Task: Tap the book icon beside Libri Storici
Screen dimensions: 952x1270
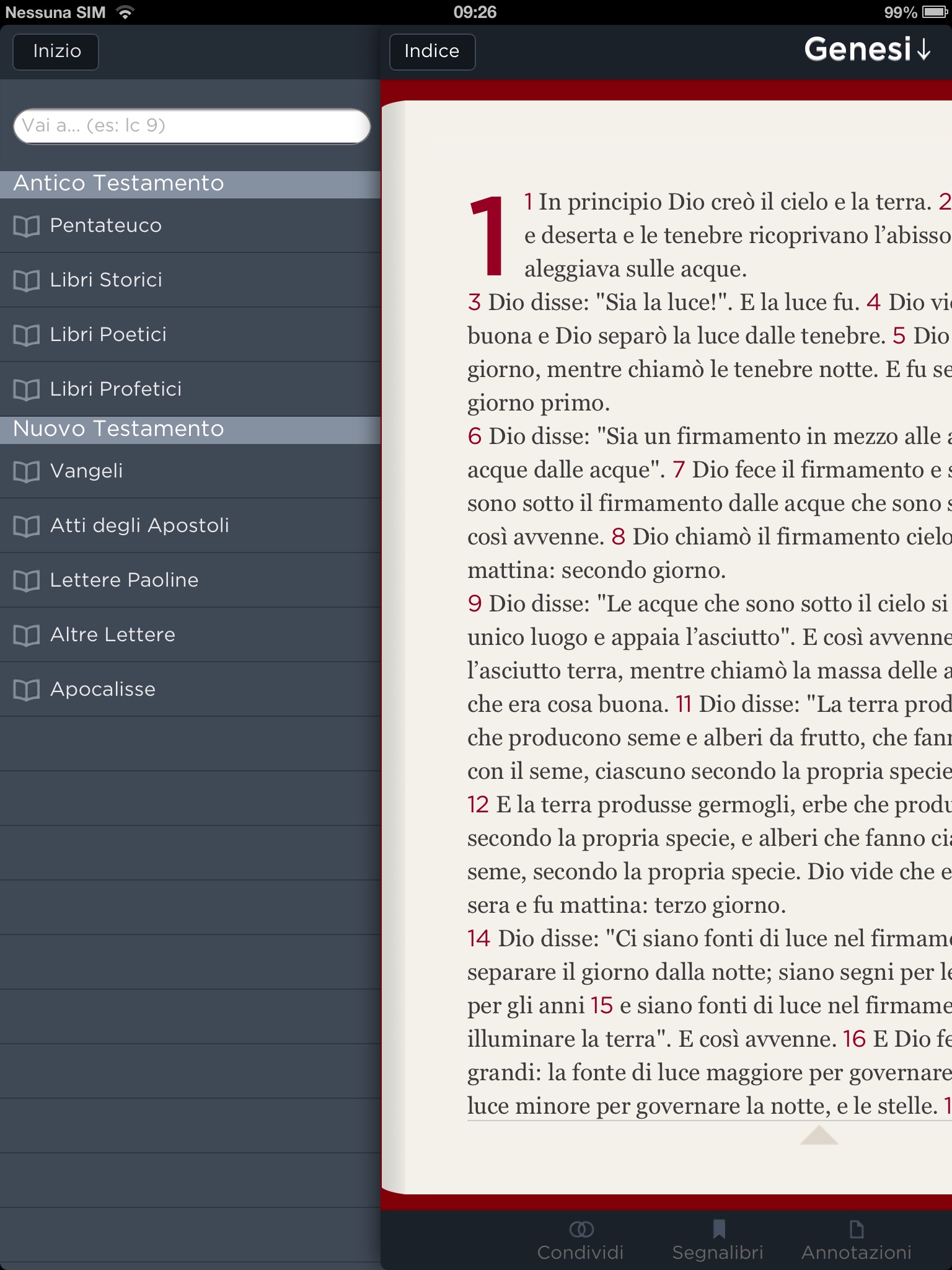Action: point(26,280)
